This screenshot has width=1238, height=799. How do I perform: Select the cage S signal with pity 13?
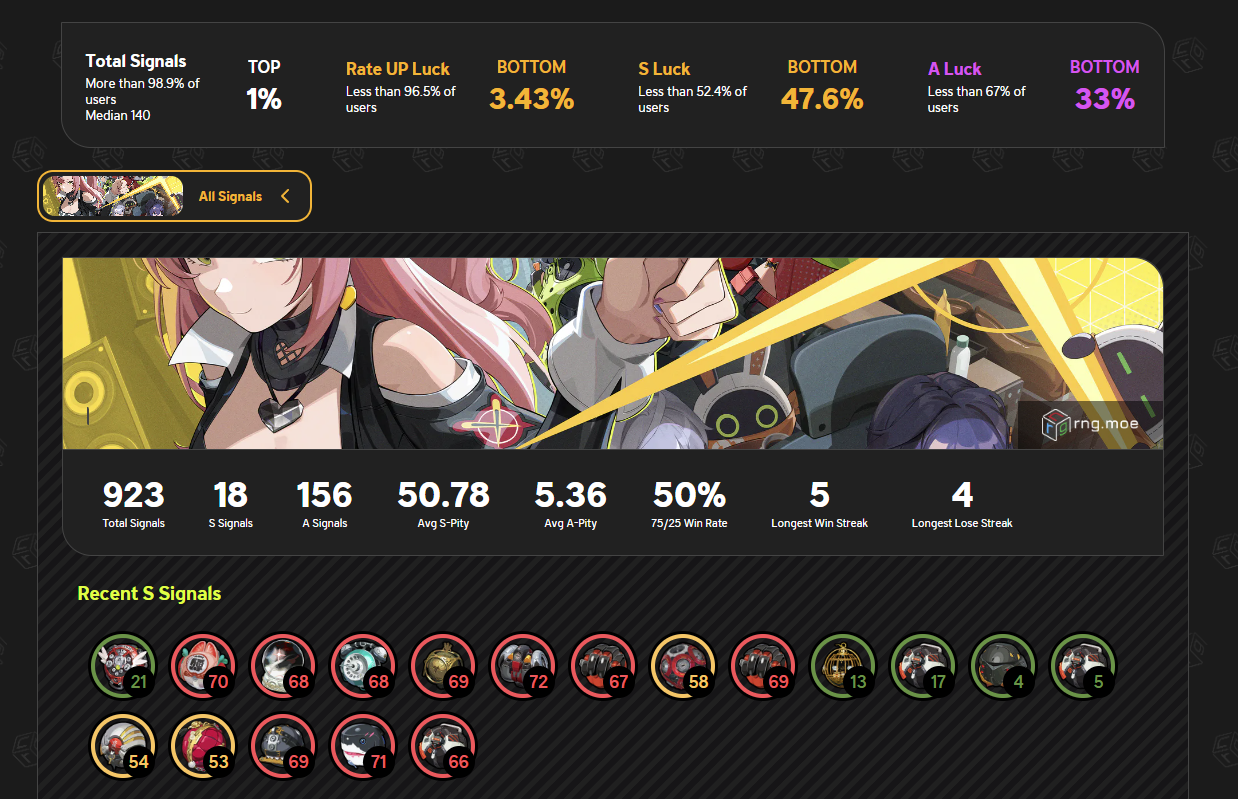(843, 666)
